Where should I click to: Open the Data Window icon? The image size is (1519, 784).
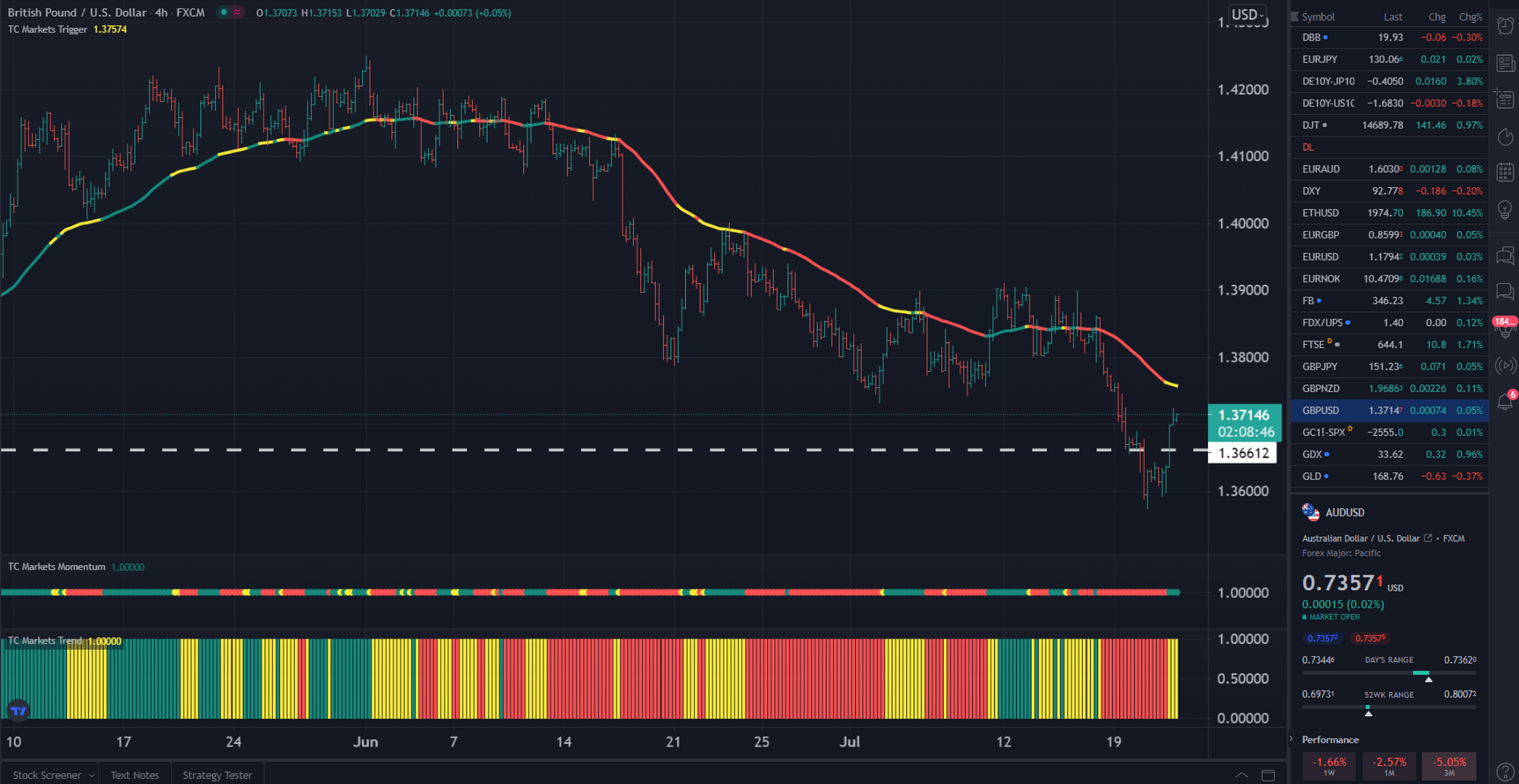tap(1505, 99)
